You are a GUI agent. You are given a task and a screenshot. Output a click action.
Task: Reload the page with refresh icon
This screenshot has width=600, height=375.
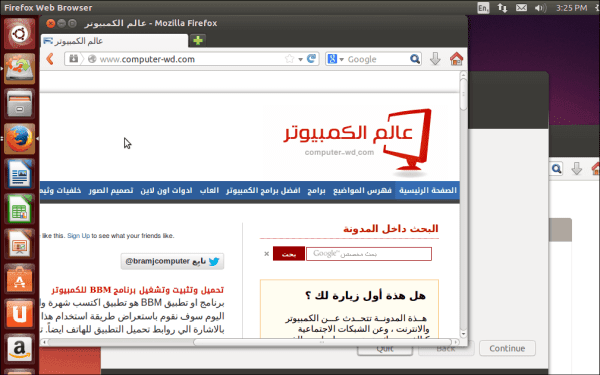click(x=311, y=59)
